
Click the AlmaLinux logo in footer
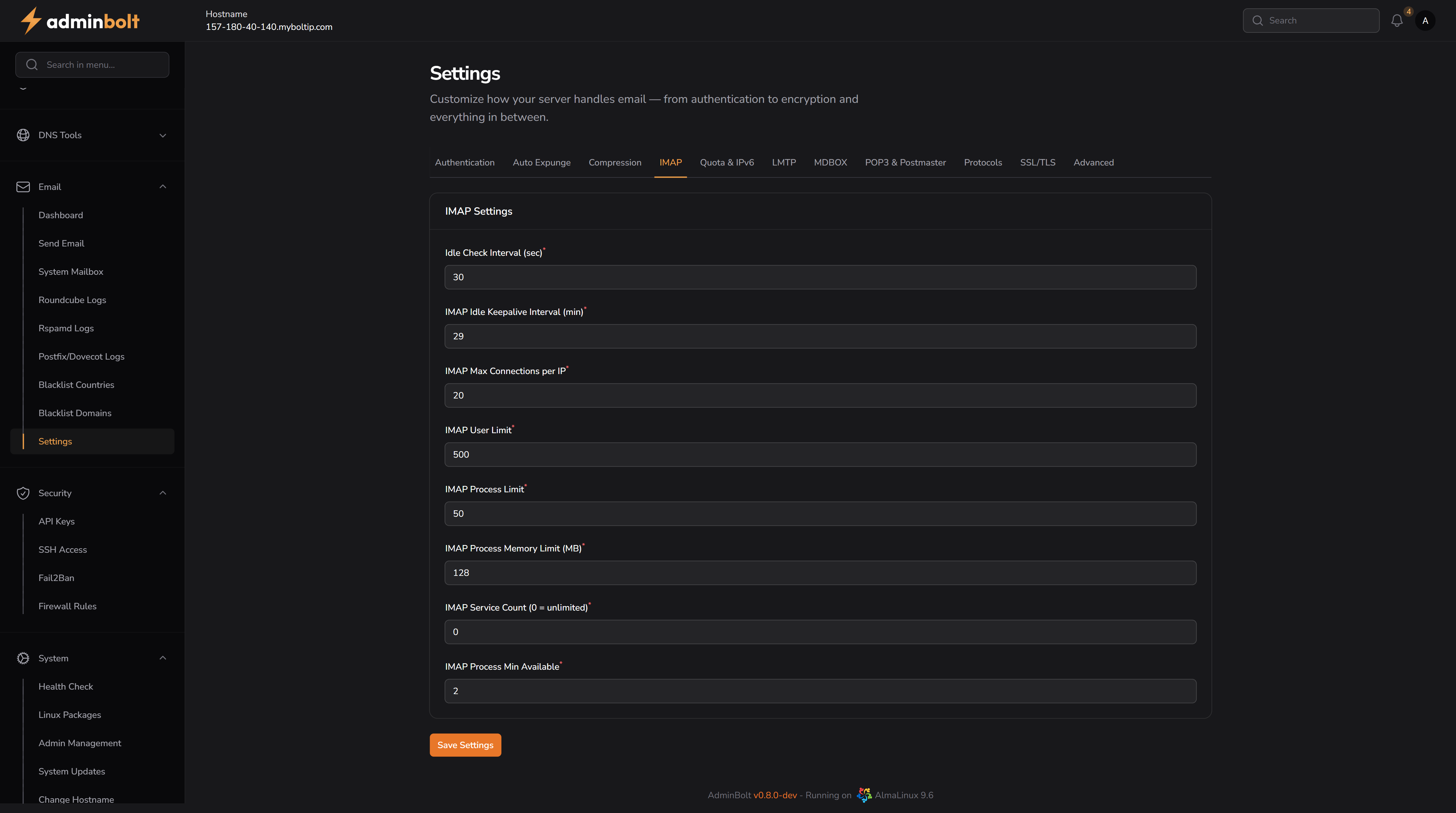pos(864,795)
